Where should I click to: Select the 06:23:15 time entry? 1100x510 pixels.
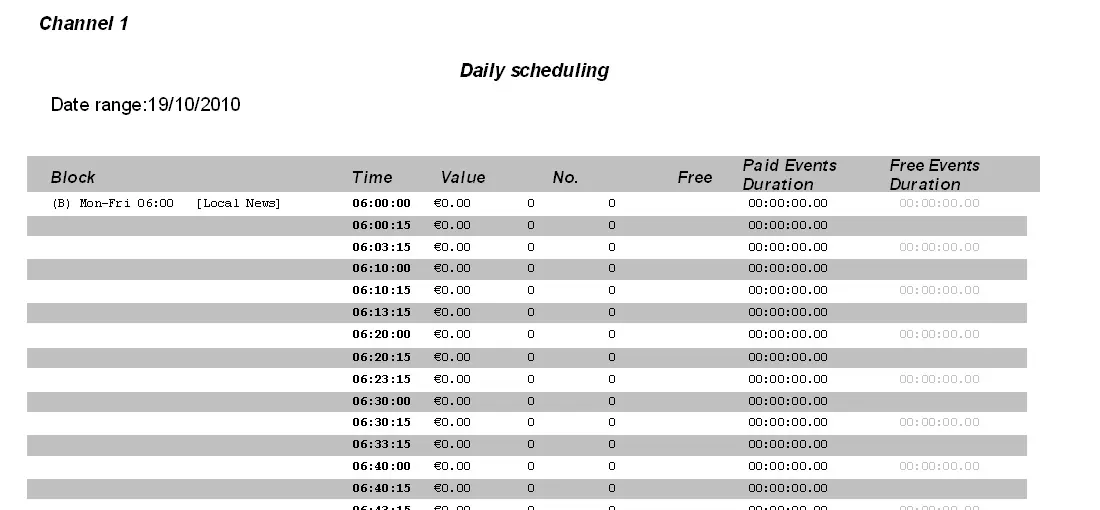(x=381, y=379)
